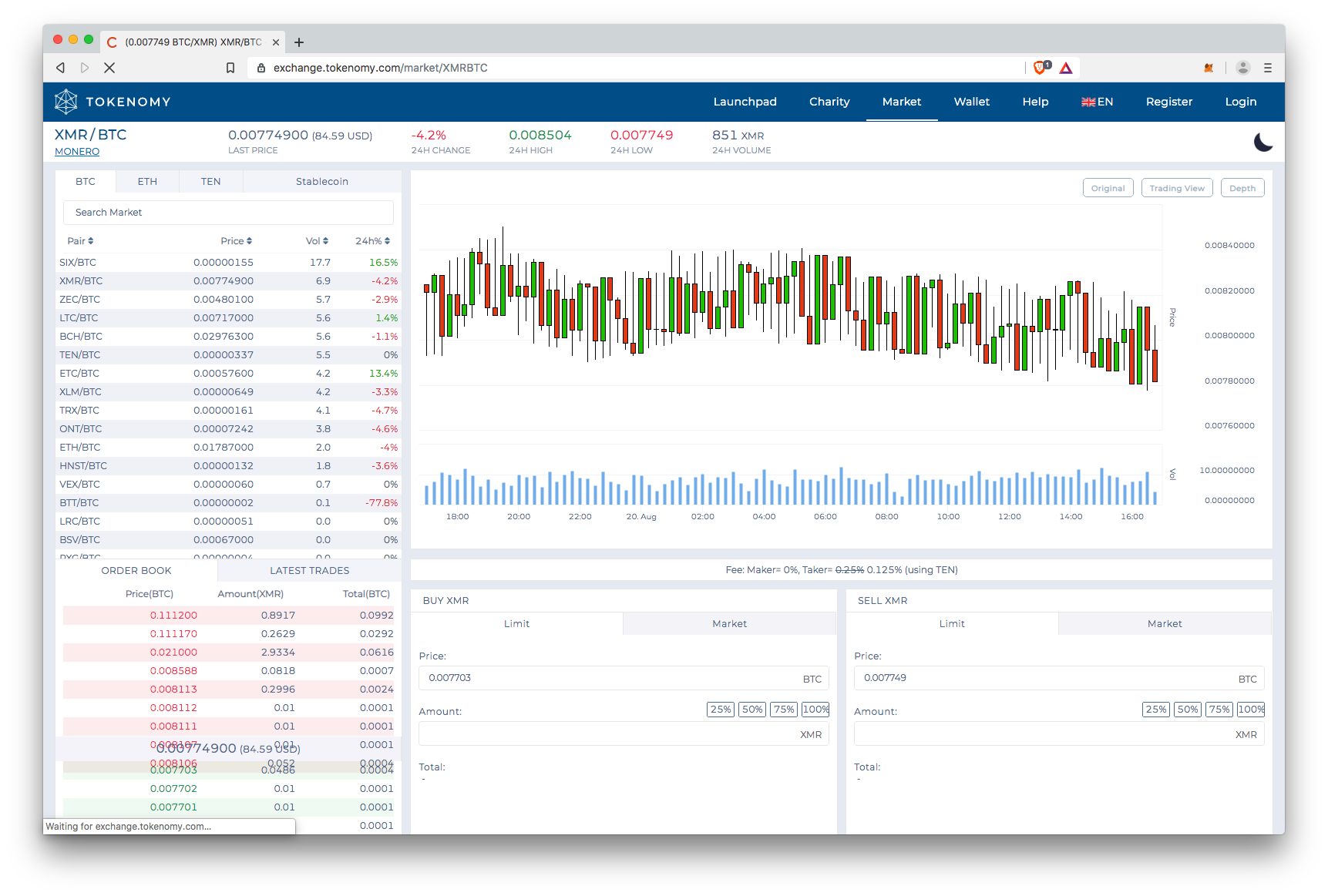Click the Login link
The width and height of the screenshot is (1328, 896).
(1240, 102)
